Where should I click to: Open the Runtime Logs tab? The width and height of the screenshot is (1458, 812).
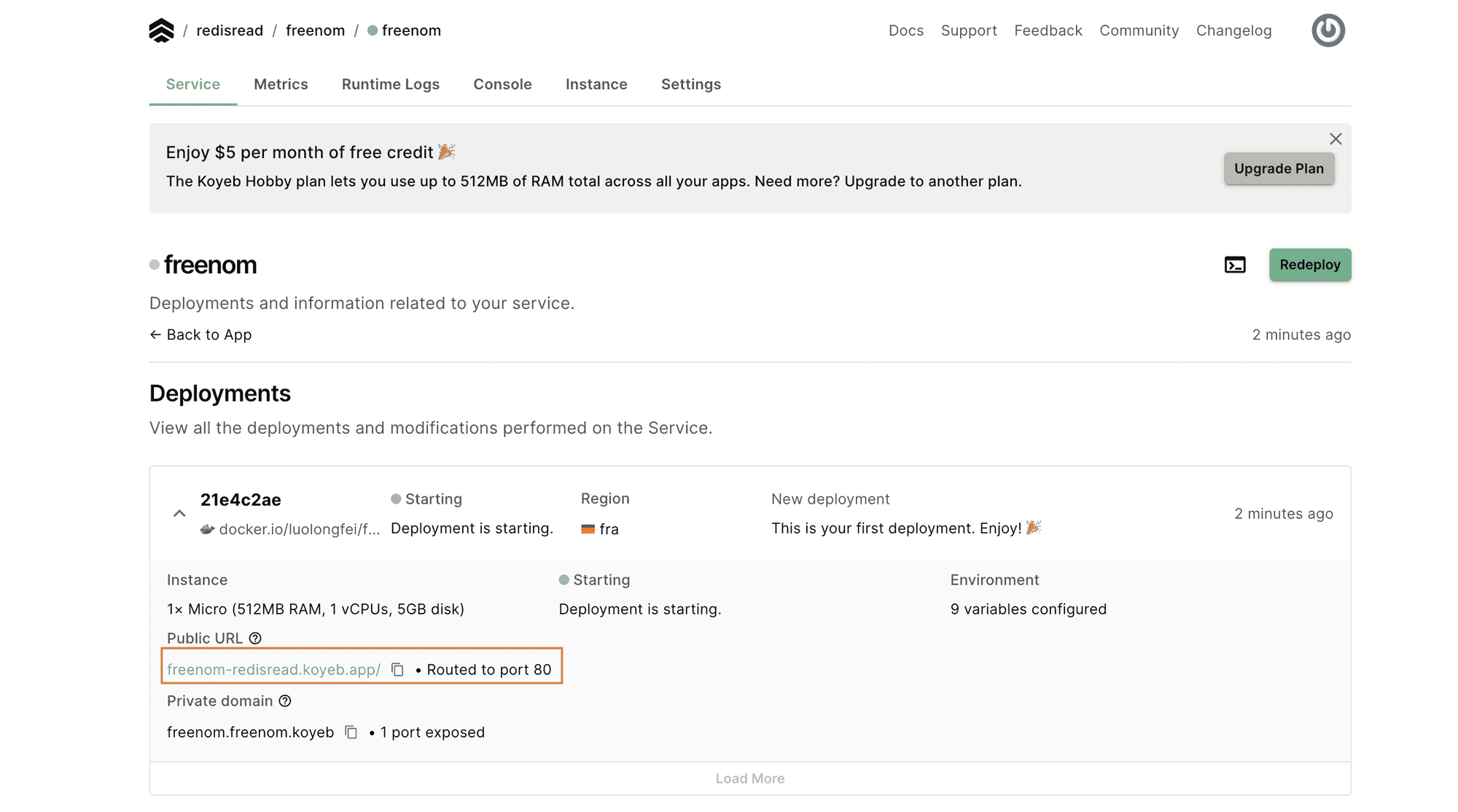pos(391,84)
